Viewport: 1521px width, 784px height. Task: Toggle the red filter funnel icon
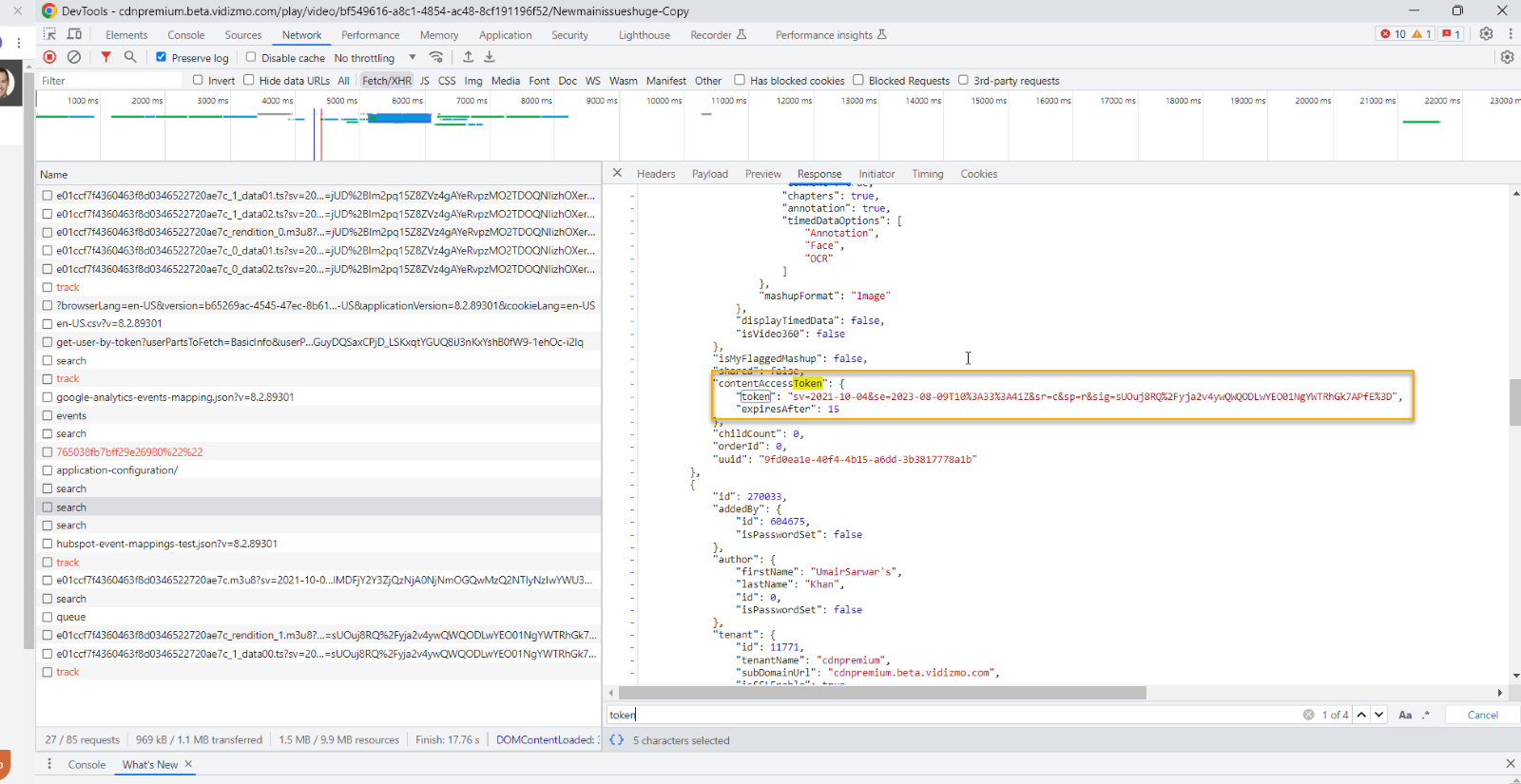click(106, 57)
